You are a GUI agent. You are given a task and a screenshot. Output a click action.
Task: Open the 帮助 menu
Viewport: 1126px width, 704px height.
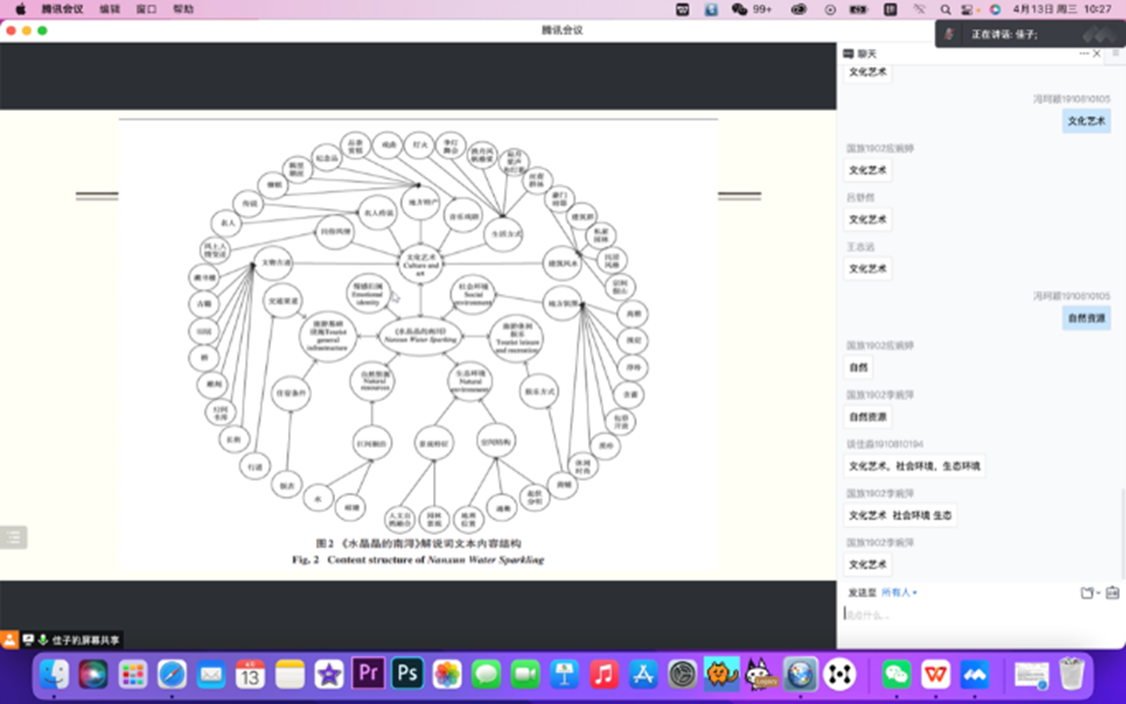(183, 9)
